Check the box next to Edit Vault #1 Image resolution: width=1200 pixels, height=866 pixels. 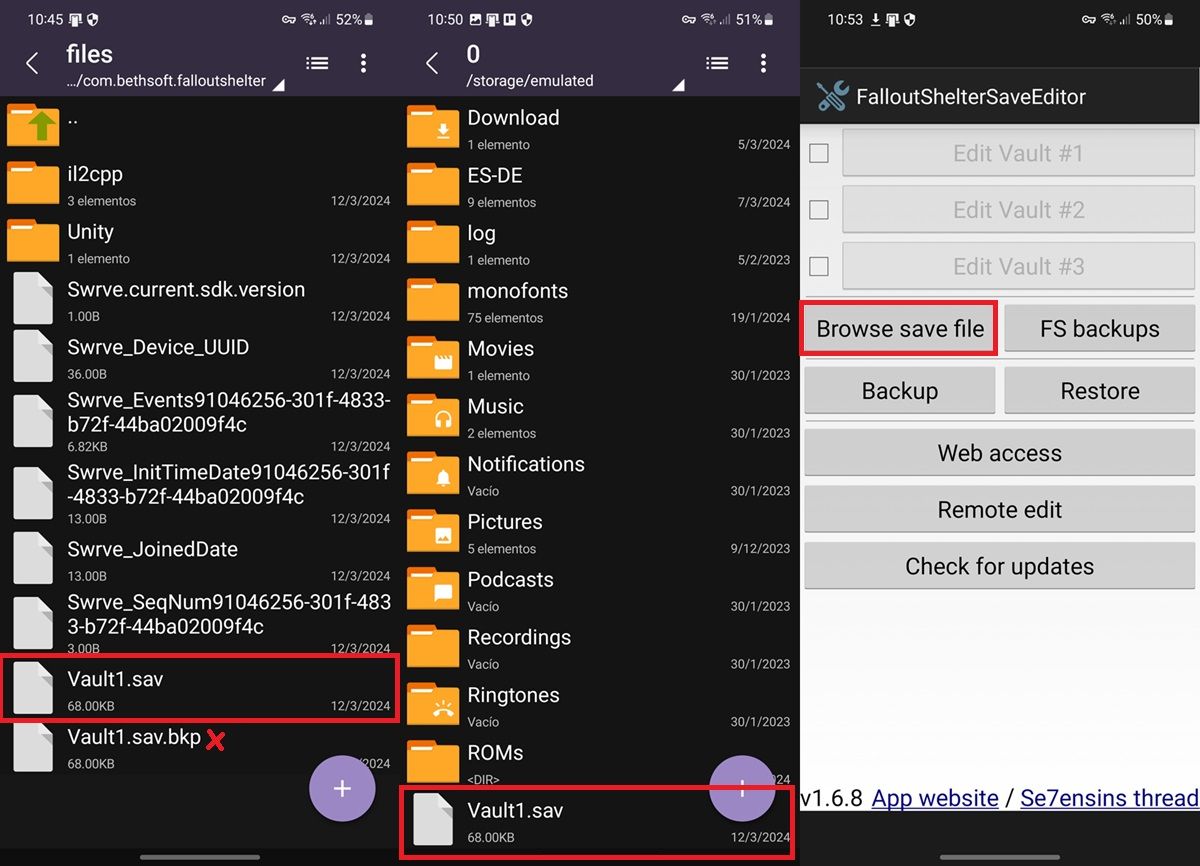(818, 153)
